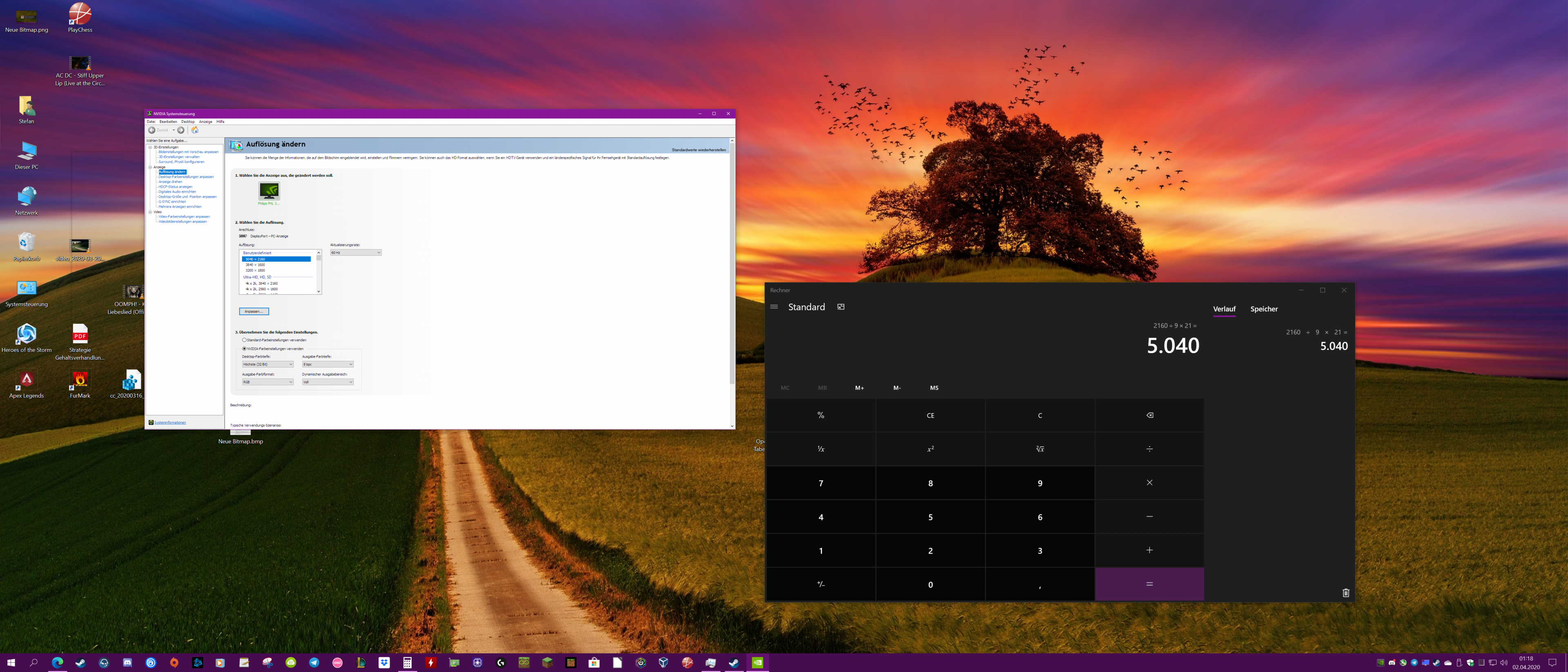This screenshot has width=1568, height=672.
Task: Open the Ausgabe-Farbformat RGB dropdown
Action: pos(267,382)
